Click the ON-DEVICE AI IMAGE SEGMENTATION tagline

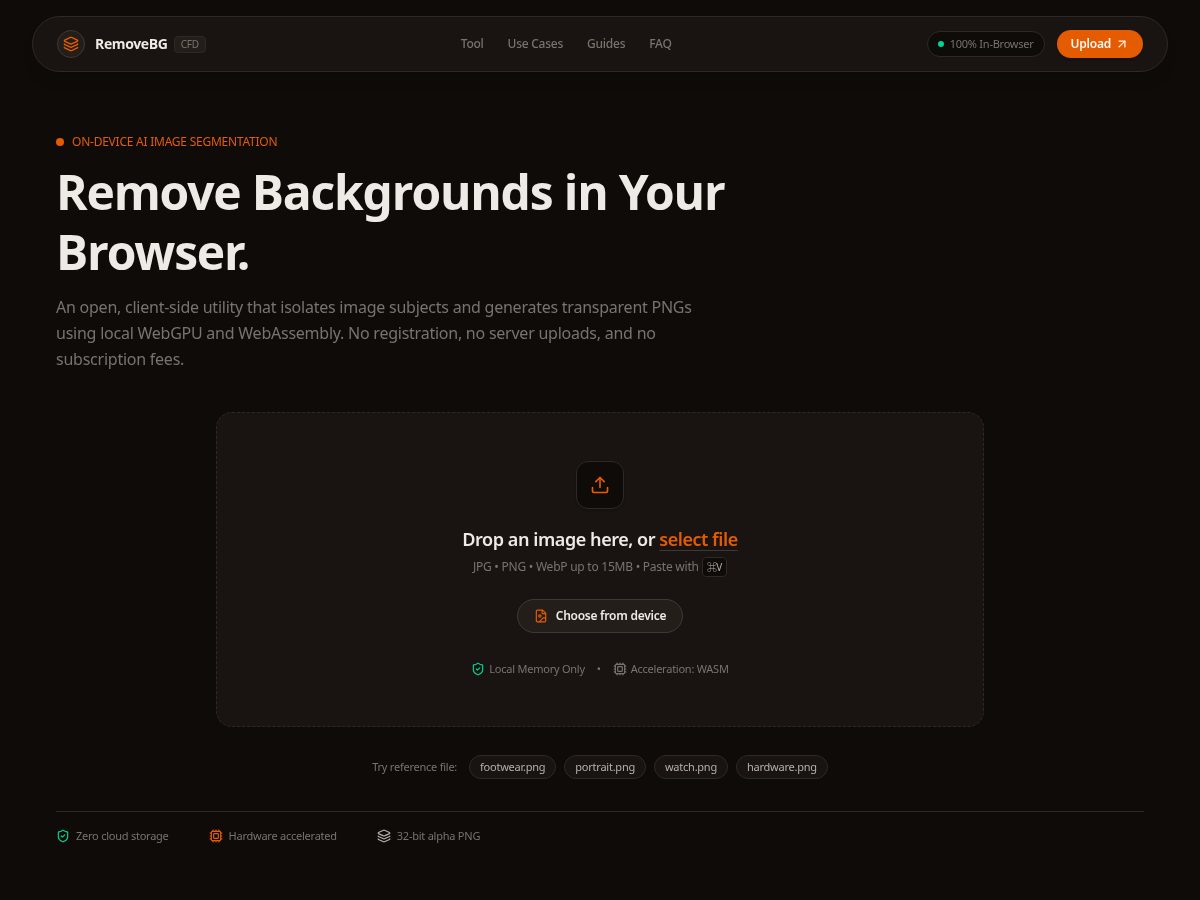[x=175, y=142]
